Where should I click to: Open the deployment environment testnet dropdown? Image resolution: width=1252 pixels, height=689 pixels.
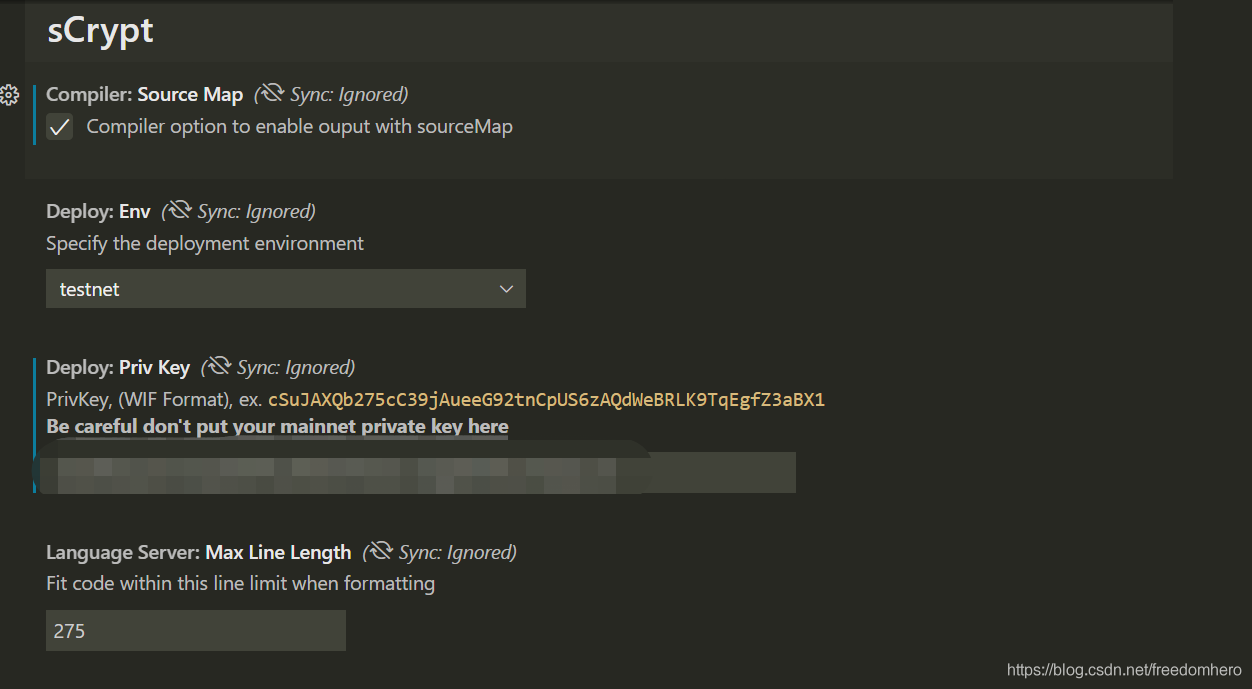[286, 289]
